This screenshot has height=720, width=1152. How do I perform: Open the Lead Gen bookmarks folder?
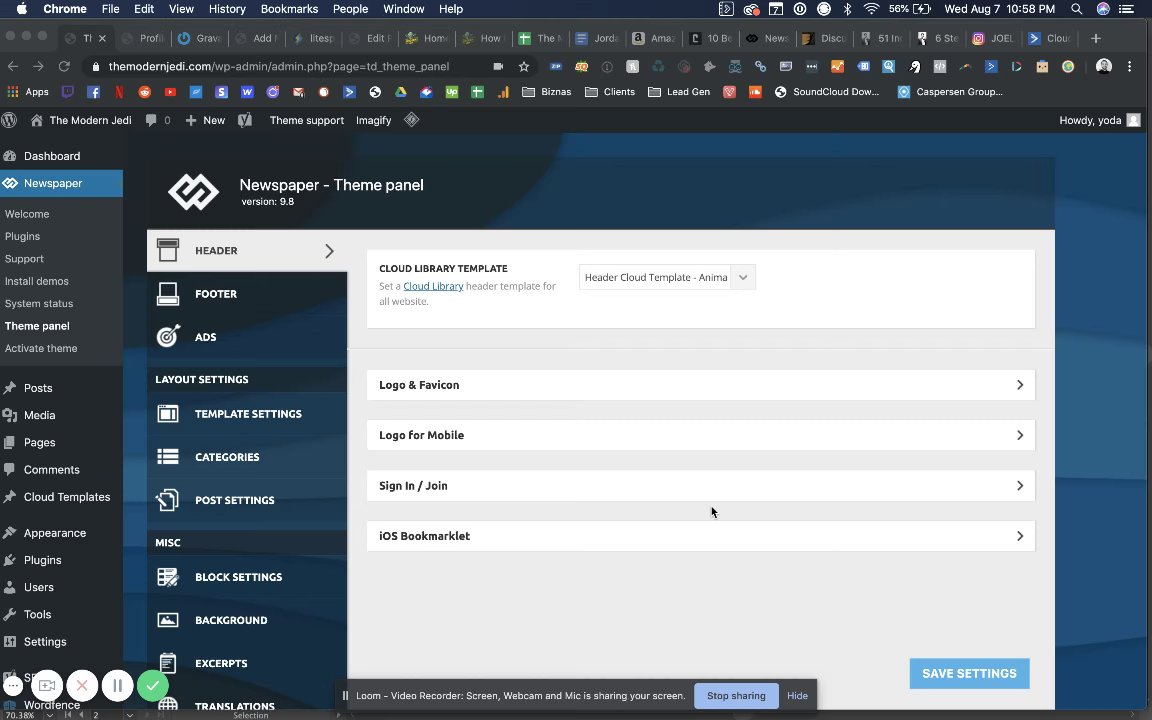(x=679, y=92)
